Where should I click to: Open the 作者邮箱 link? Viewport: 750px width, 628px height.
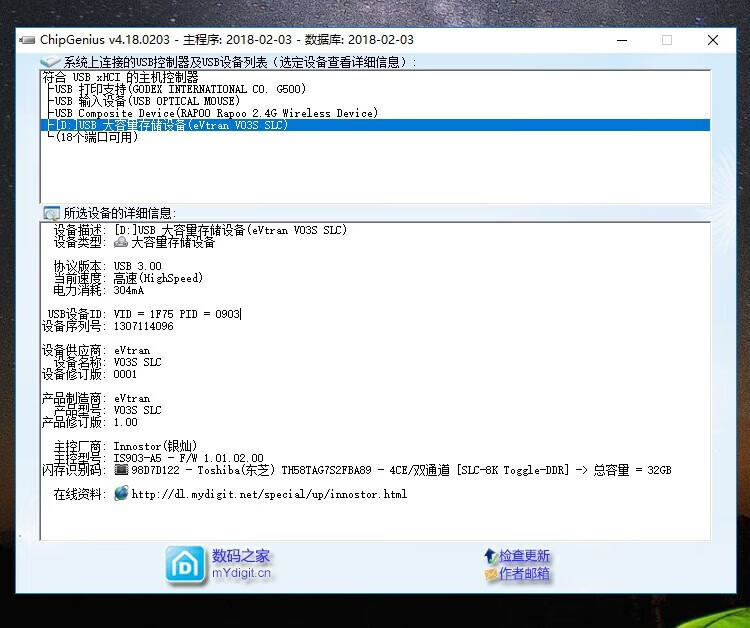(525, 575)
